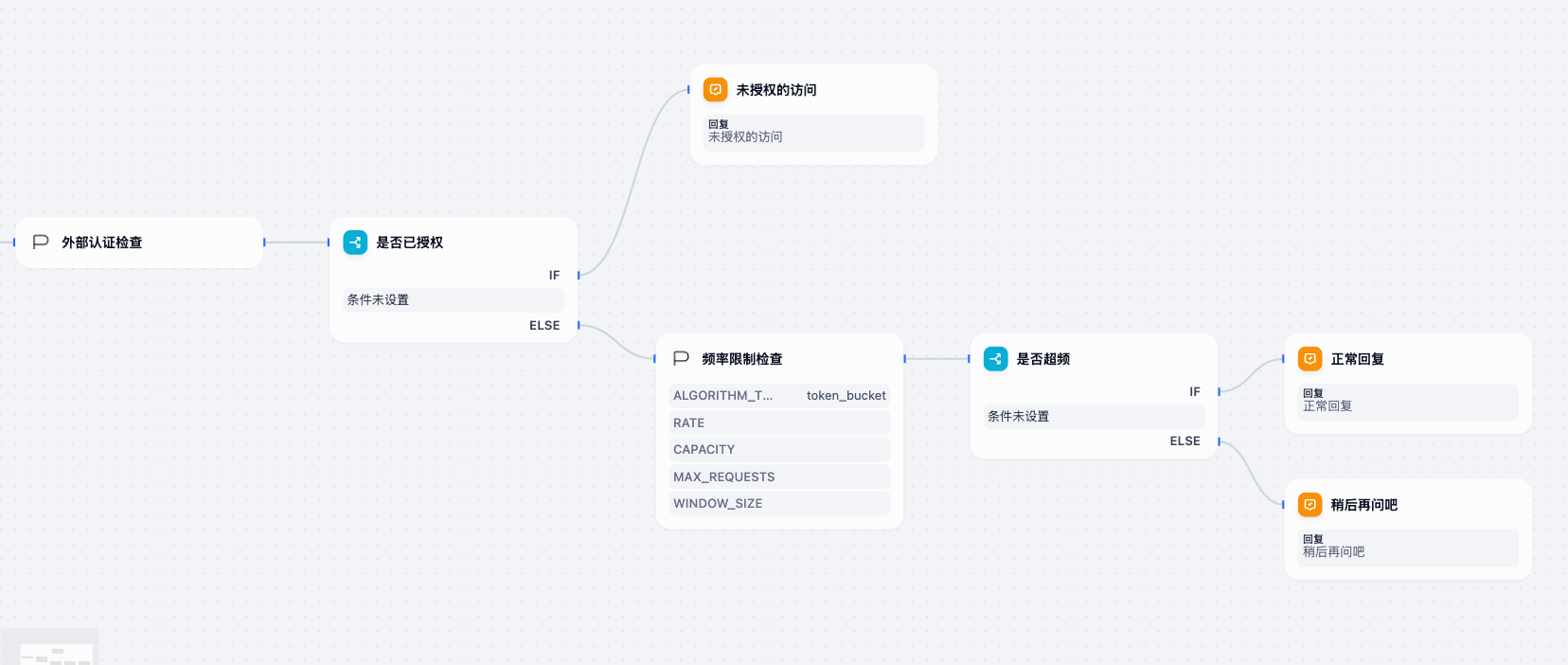Click the ELSE output handle of 是否已授权
The width and height of the screenshot is (1568, 665).
(579, 325)
